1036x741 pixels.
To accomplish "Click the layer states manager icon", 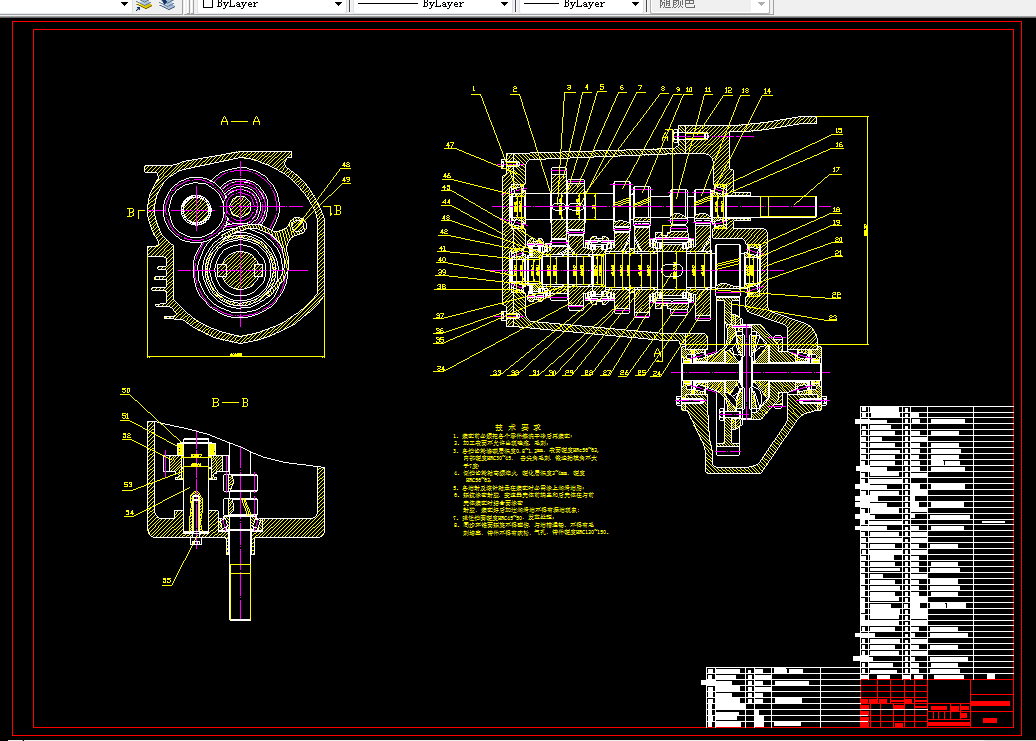I will click(166, 5).
